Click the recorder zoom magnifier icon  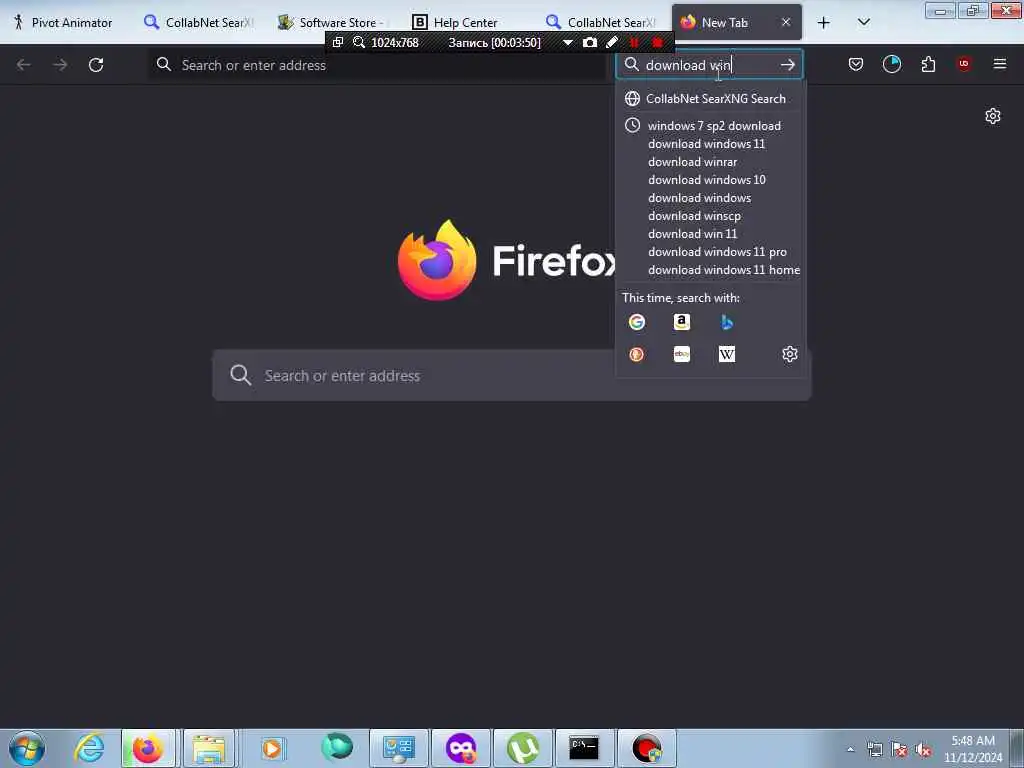pyautogui.click(x=359, y=42)
